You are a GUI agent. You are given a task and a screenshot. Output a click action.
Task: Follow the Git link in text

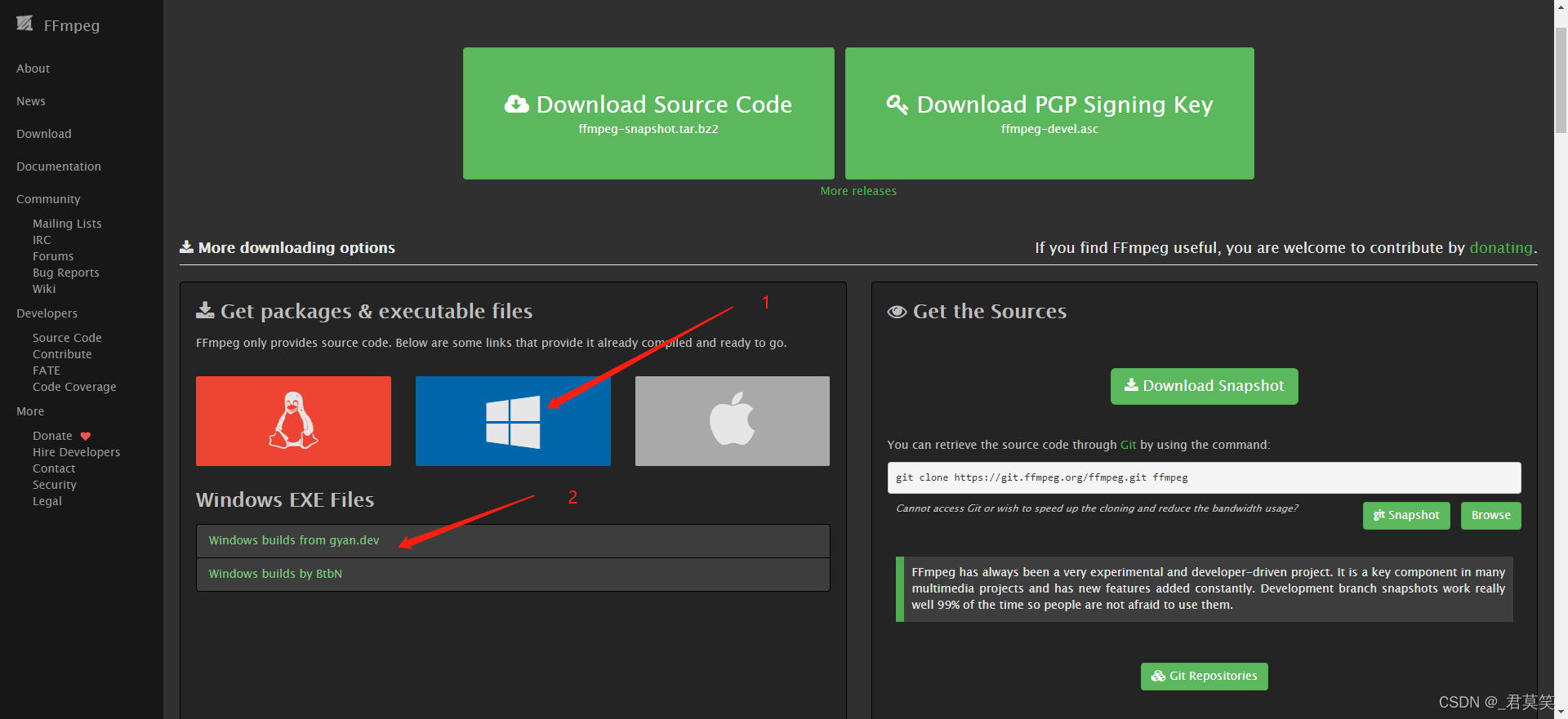[1128, 445]
